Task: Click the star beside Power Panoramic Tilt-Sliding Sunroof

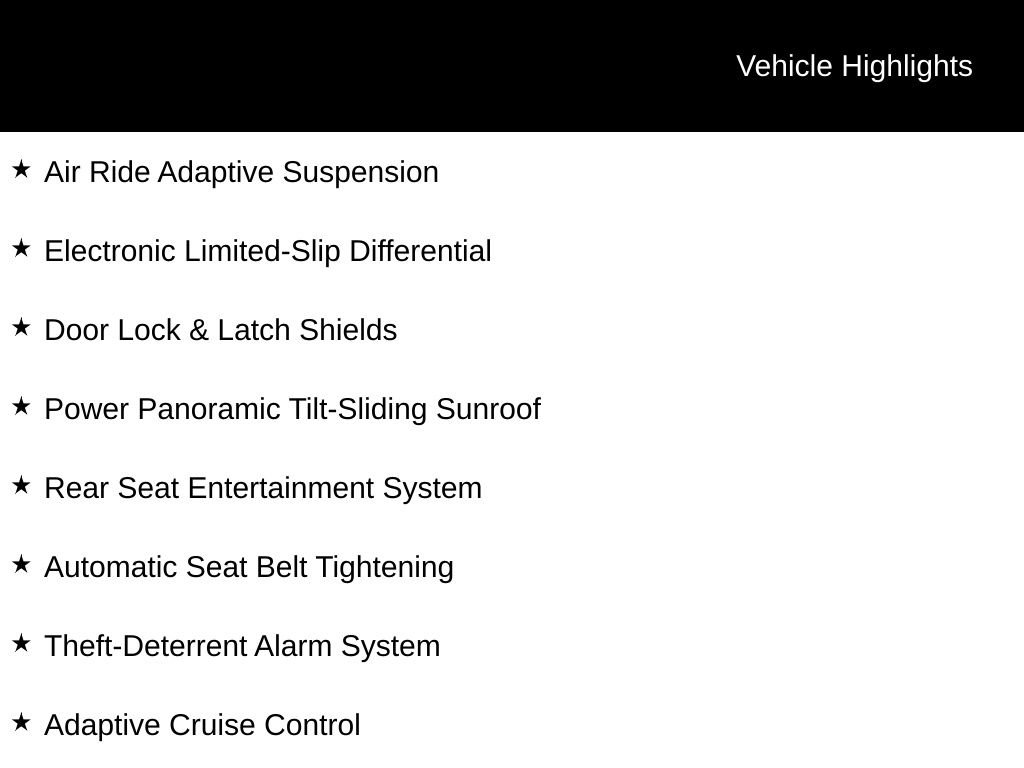Action: (x=22, y=407)
